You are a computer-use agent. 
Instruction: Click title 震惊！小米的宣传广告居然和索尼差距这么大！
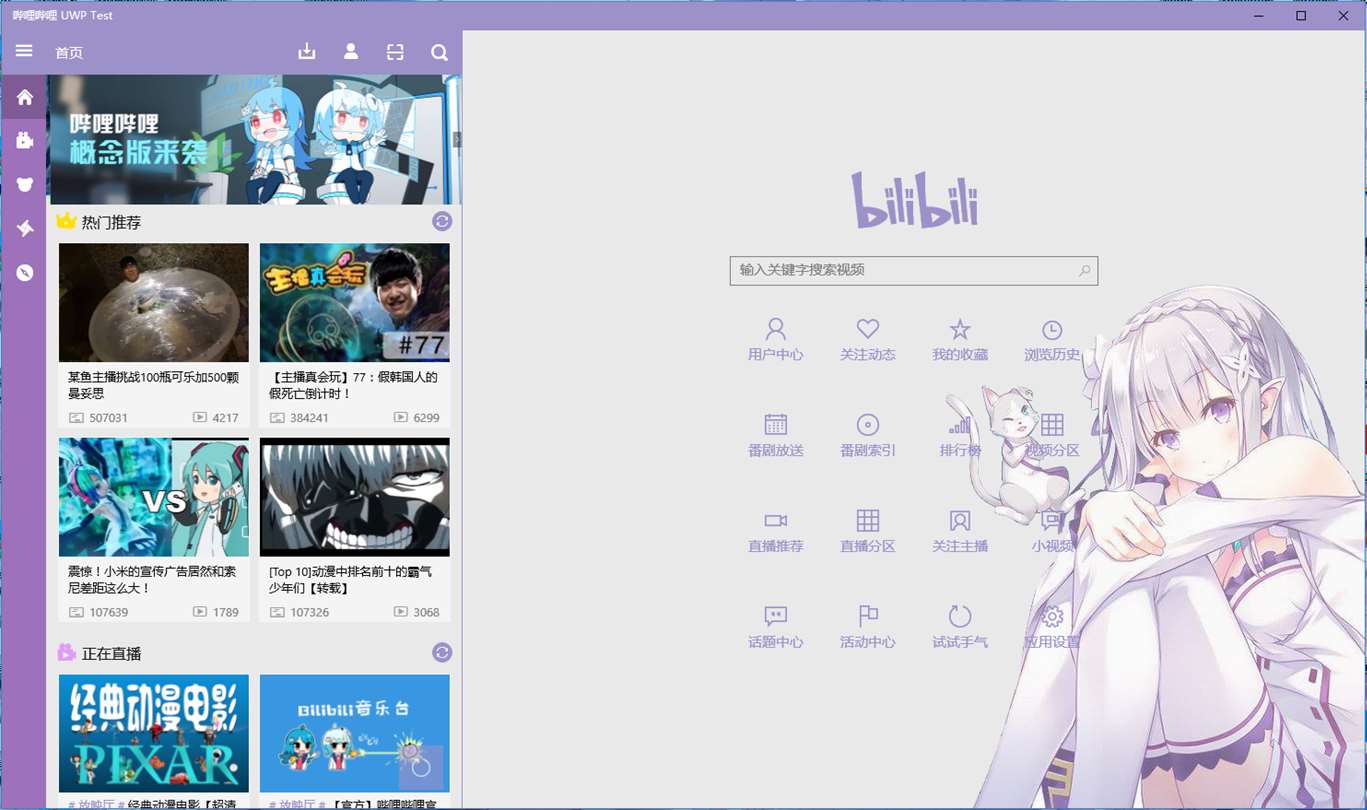[152, 580]
